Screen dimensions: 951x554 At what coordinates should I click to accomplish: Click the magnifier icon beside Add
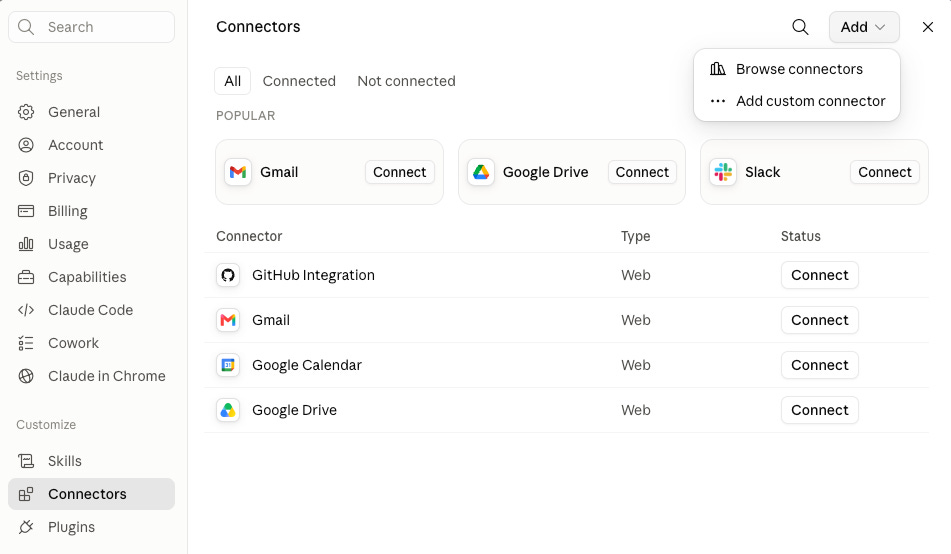[800, 27]
